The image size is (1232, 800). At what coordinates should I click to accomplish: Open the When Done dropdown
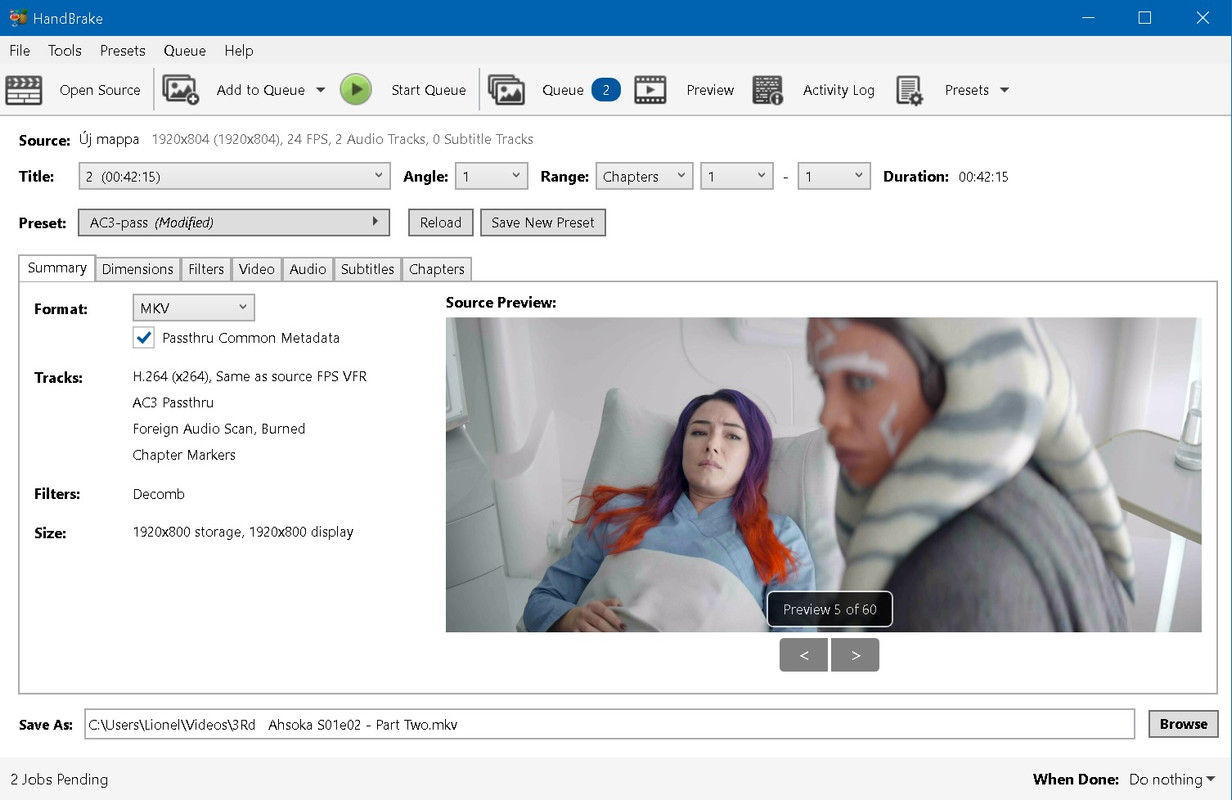point(1172,779)
